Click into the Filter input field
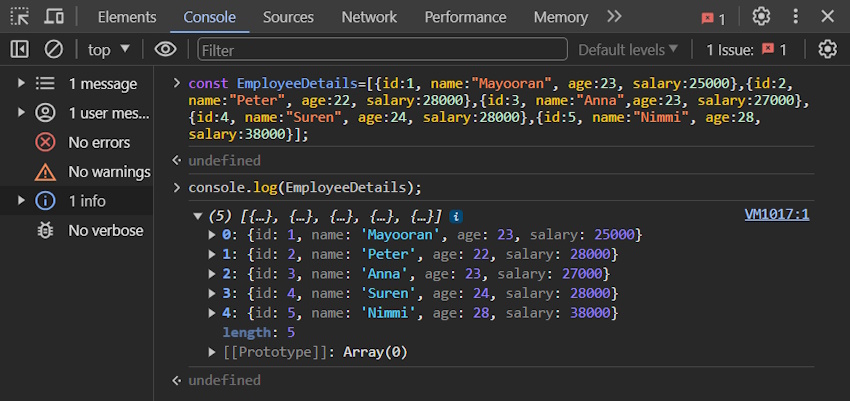The image size is (850, 401). point(383,50)
